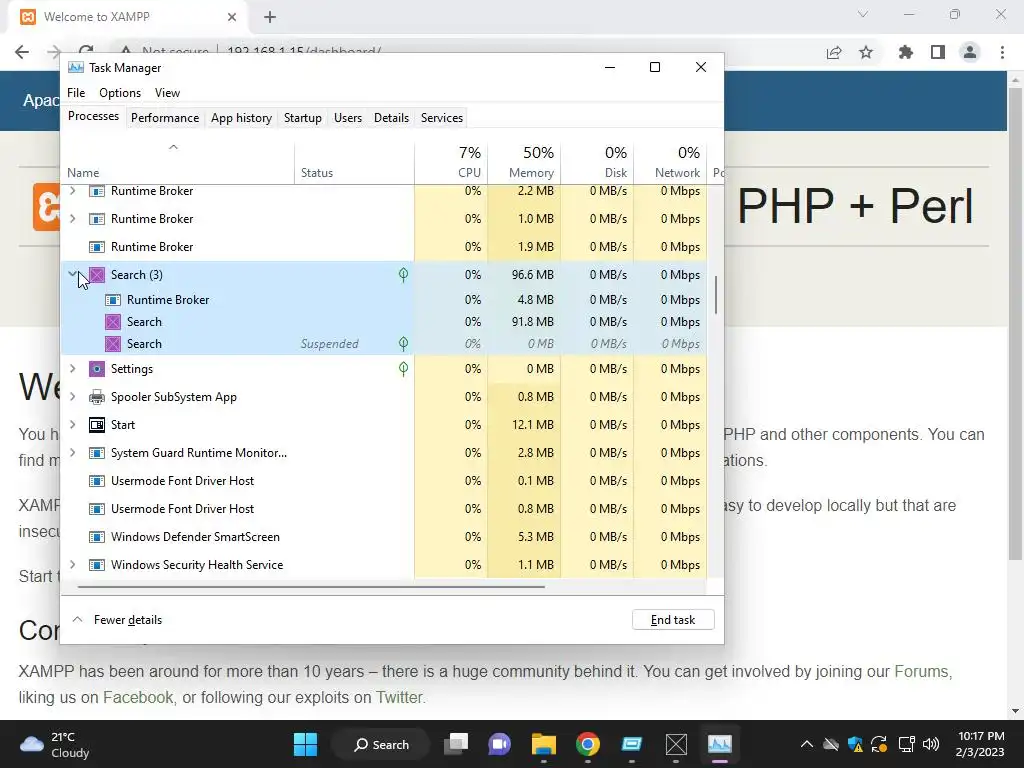
Task: Open the weather widget showing 21°C Cloudy
Action: coord(55,744)
